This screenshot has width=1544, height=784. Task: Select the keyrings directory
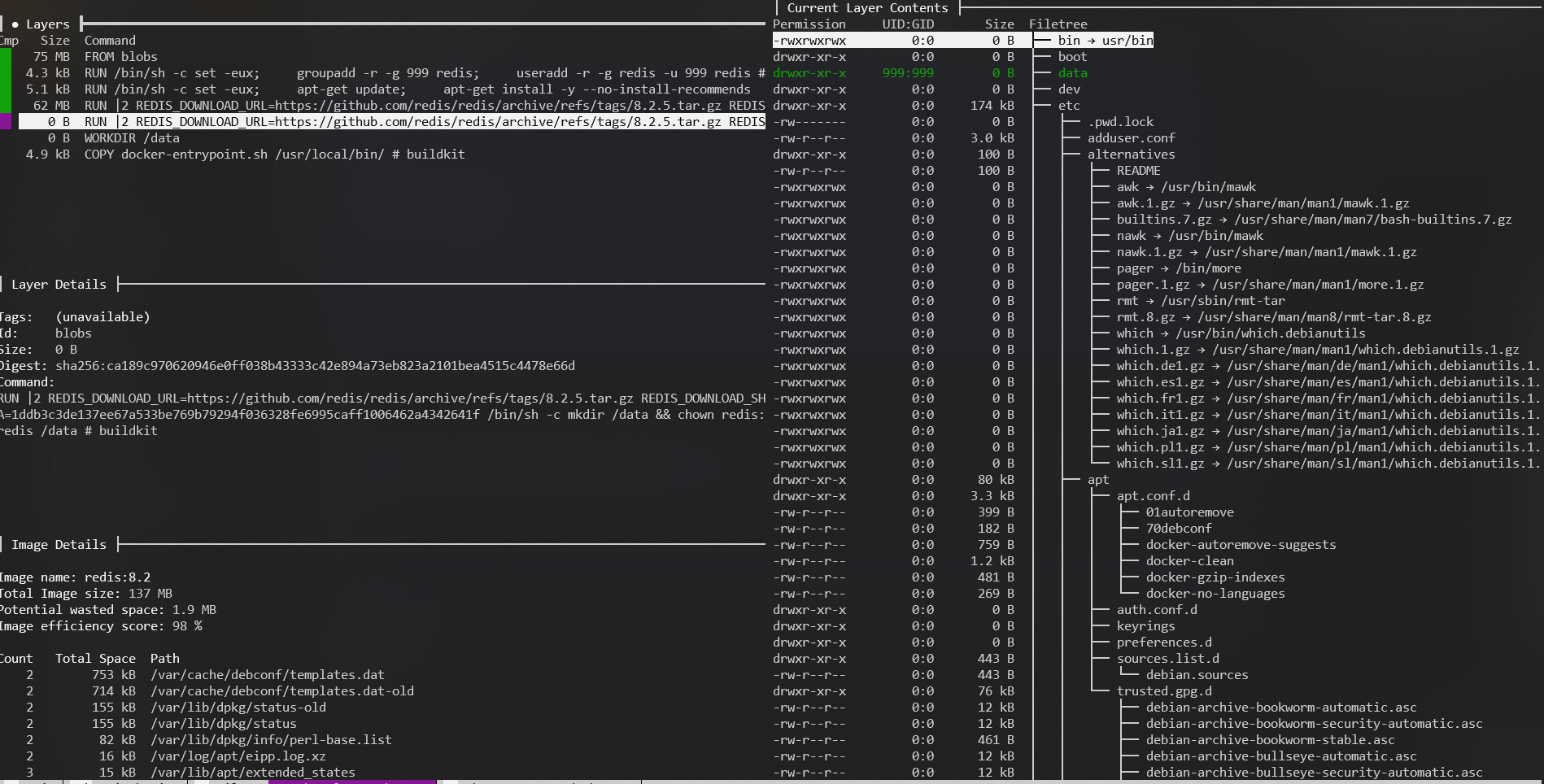(1145, 626)
